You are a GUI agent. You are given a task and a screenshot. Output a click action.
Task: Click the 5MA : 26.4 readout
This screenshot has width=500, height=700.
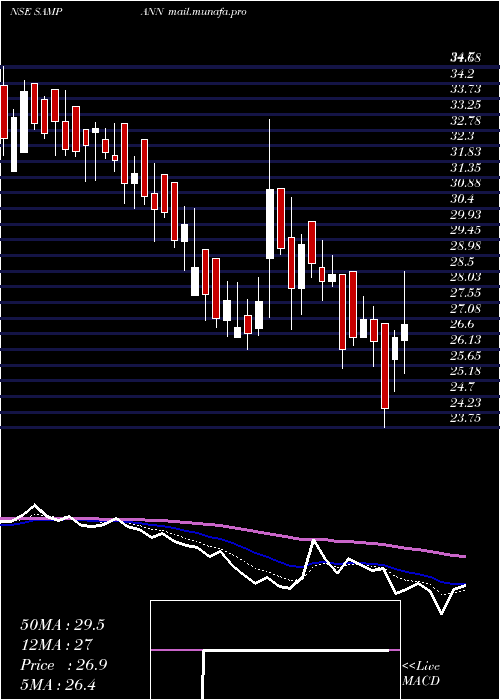59,684
